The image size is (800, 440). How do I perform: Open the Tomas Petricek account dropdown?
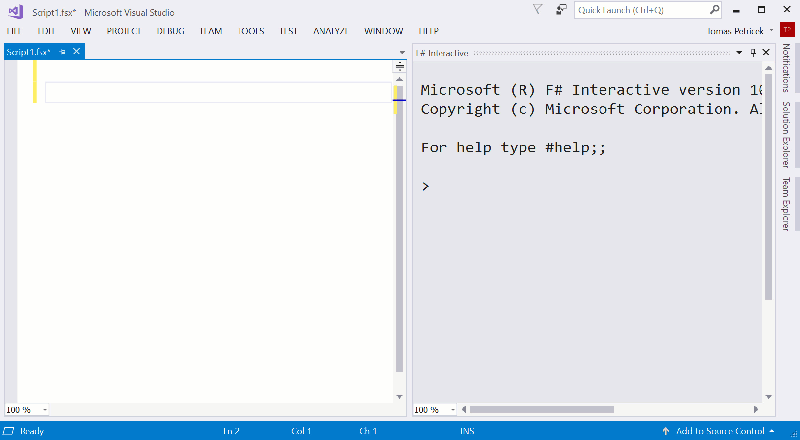[x=740, y=31]
